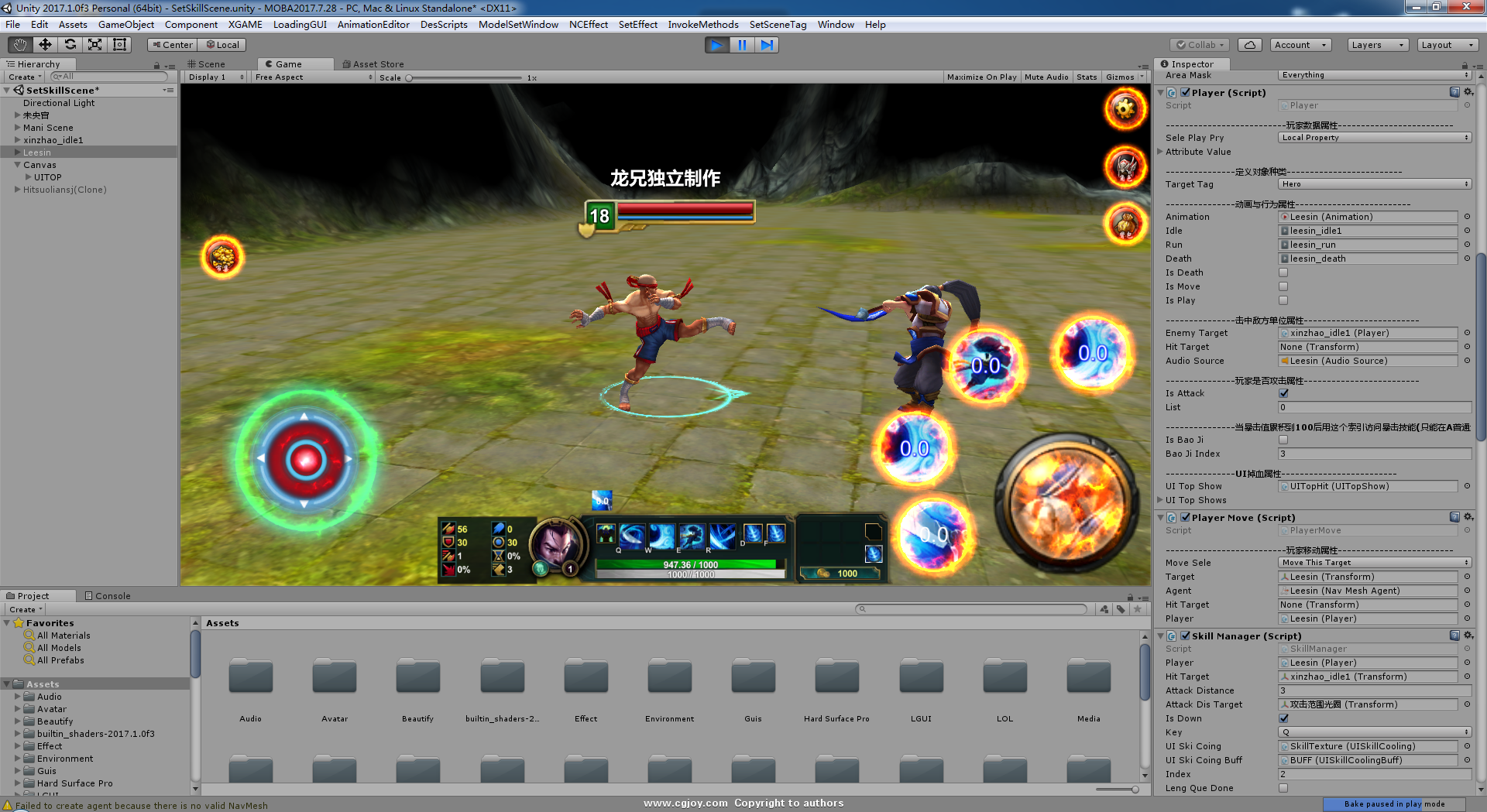The width and height of the screenshot is (1487, 812).
Task: Open Player Move script settings gear
Action: coord(1468,517)
